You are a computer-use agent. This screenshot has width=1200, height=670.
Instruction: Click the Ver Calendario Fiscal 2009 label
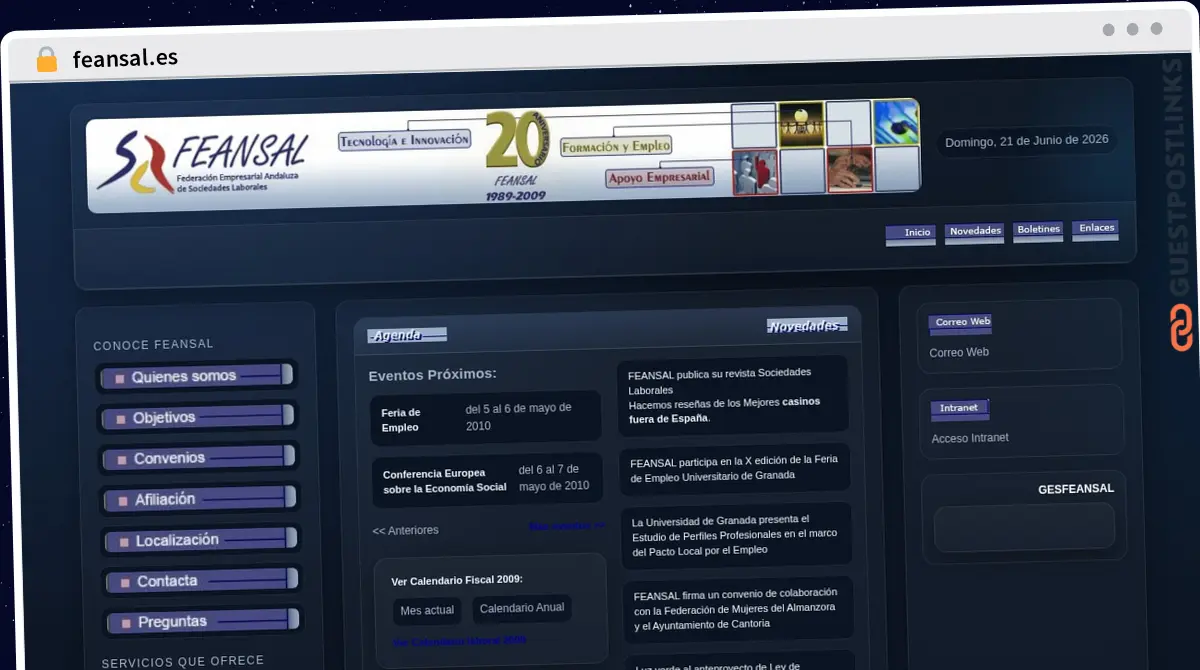[x=457, y=580]
